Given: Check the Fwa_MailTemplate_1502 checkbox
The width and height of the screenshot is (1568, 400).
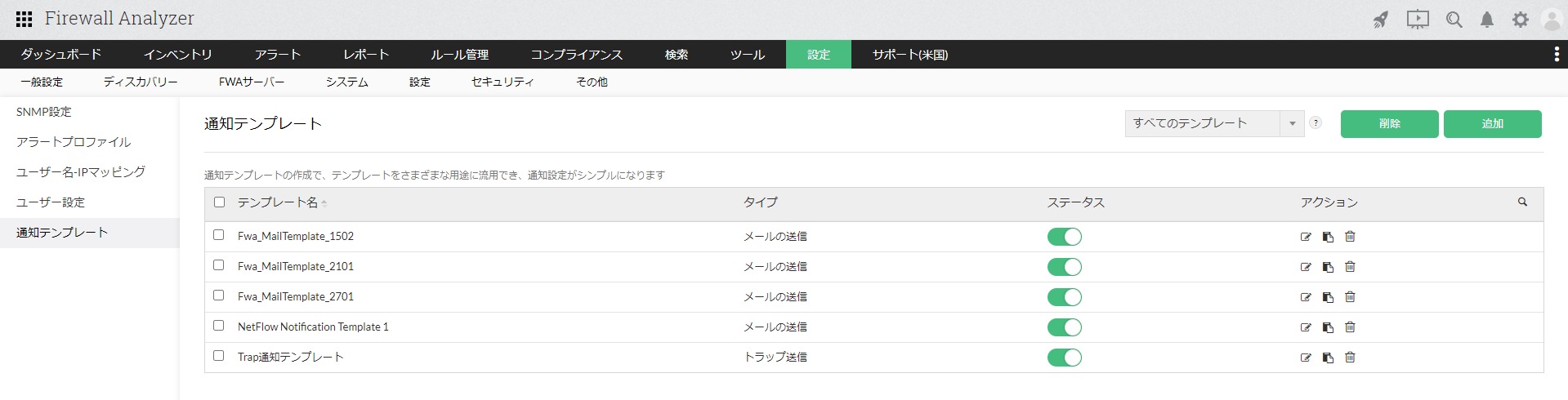Looking at the screenshot, I should [x=218, y=235].
